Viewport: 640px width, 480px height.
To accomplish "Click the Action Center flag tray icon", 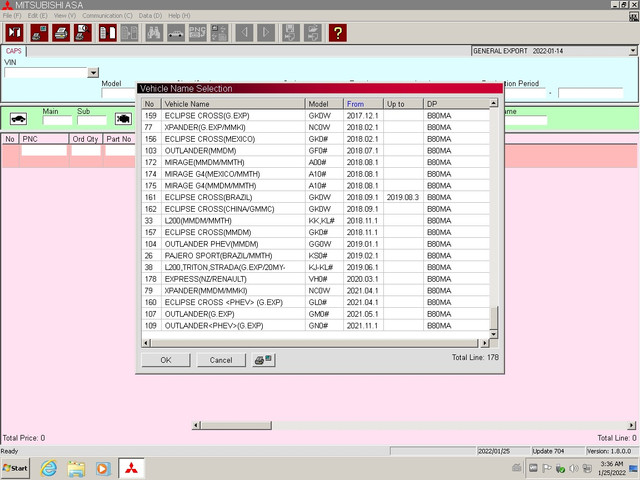I will point(547,468).
